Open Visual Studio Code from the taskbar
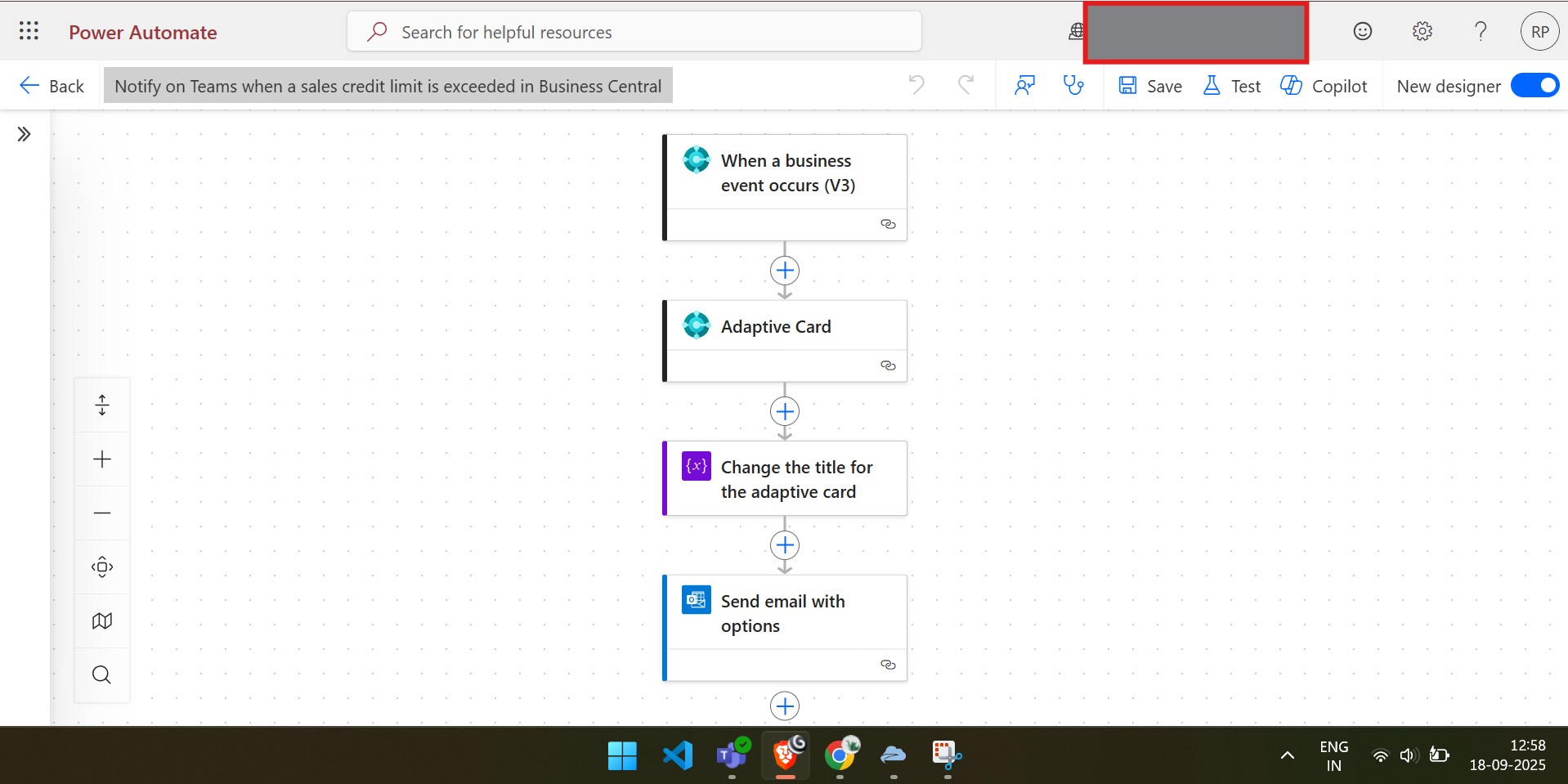The image size is (1568, 784). click(x=678, y=755)
